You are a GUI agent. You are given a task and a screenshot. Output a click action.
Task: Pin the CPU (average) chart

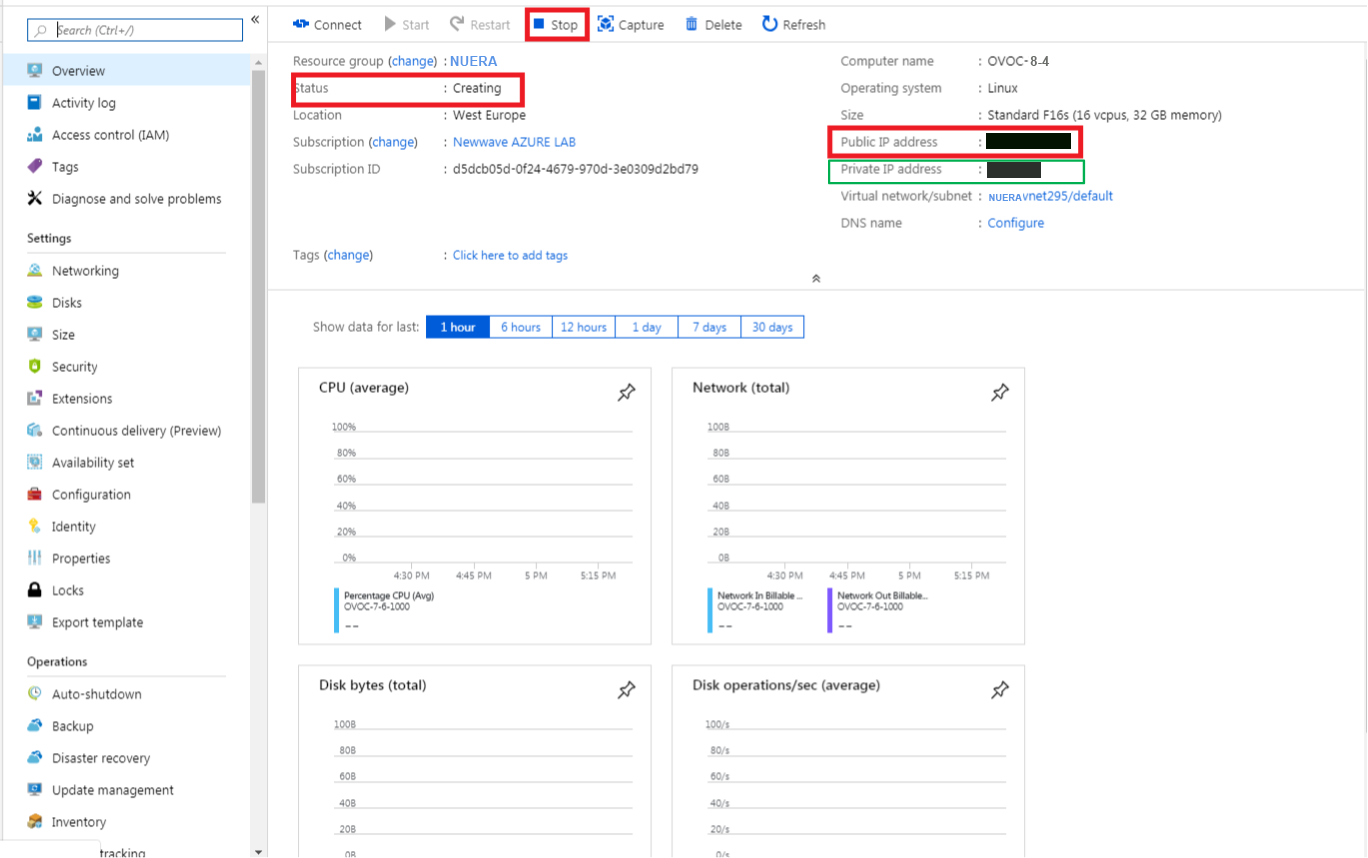[x=626, y=393]
